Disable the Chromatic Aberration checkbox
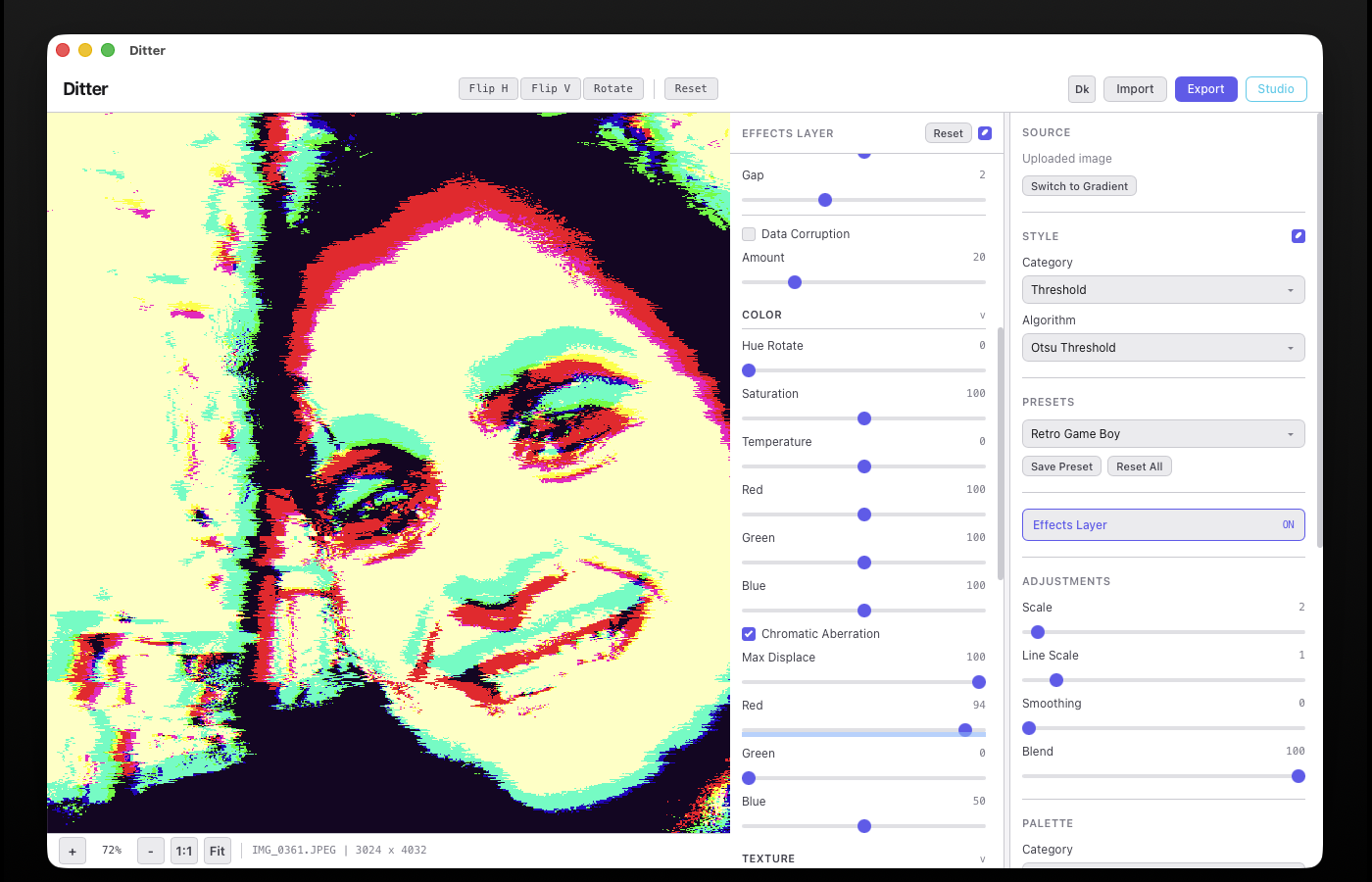The image size is (1372, 882). click(x=749, y=634)
